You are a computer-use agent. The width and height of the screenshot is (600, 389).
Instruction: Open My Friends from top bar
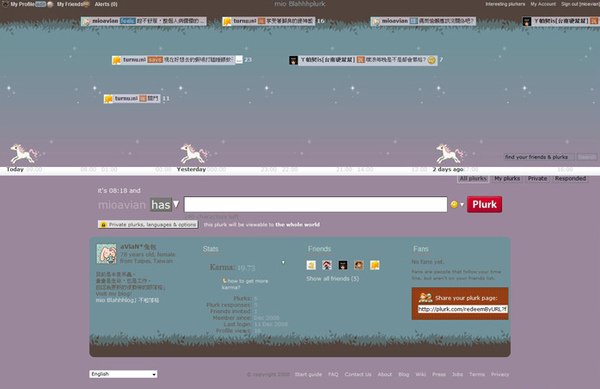70,4
